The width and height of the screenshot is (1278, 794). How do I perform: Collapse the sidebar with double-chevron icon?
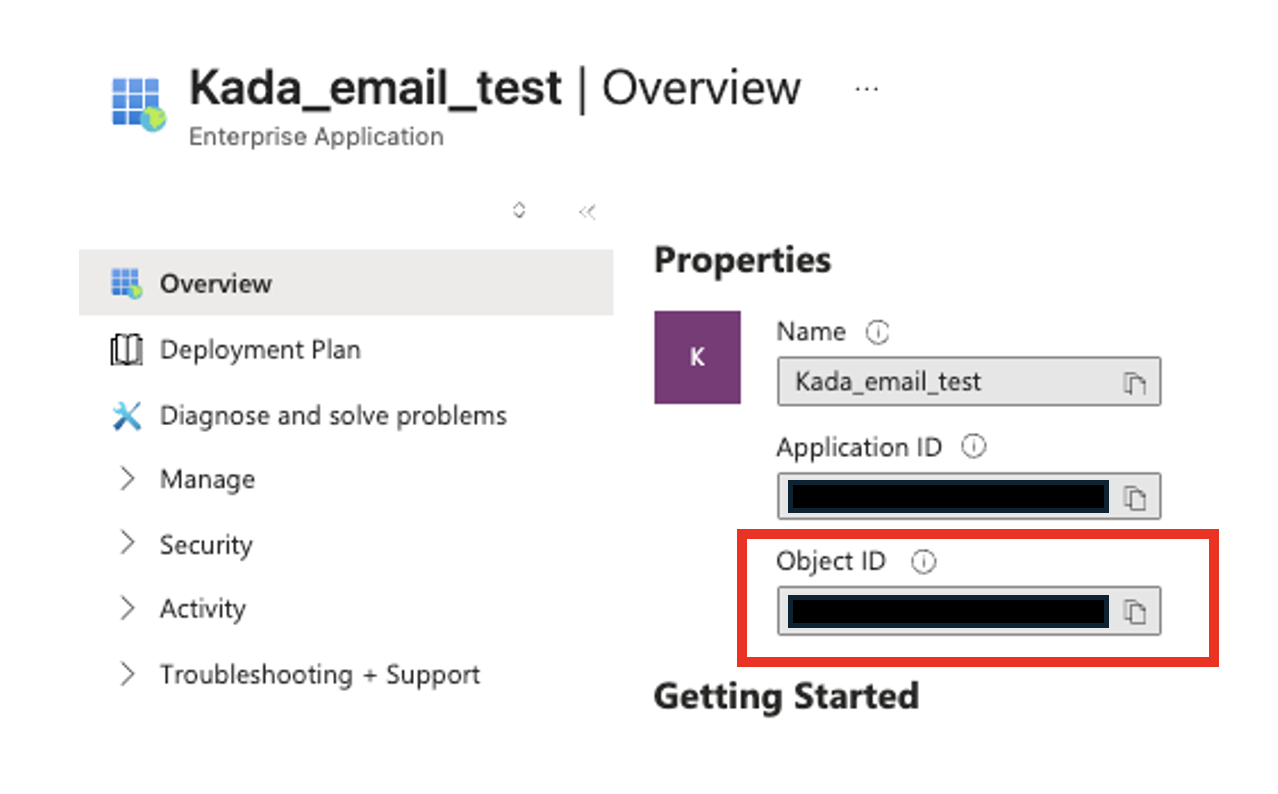coord(587,212)
